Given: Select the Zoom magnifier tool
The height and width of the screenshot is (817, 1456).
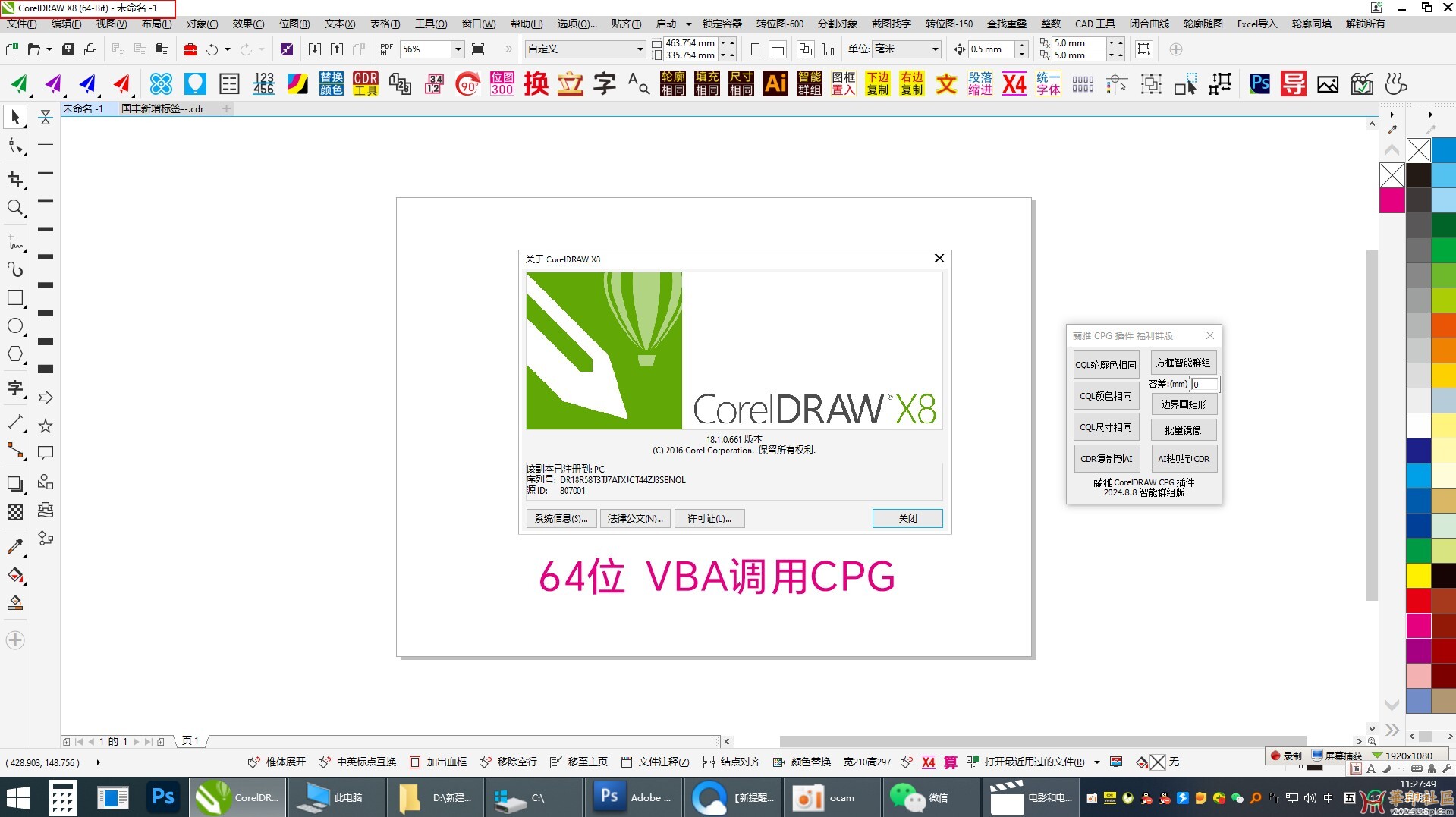Looking at the screenshot, I should (x=15, y=208).
